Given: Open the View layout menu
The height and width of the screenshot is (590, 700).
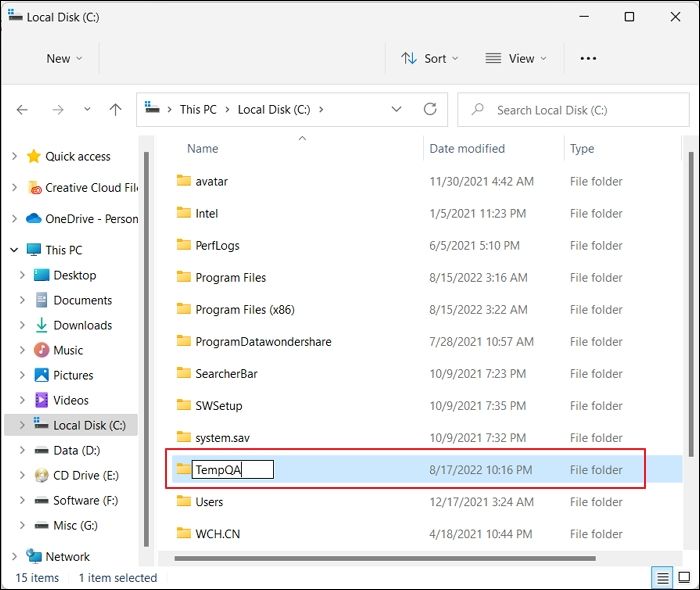Looking at the screenshot, I should 516,58.
